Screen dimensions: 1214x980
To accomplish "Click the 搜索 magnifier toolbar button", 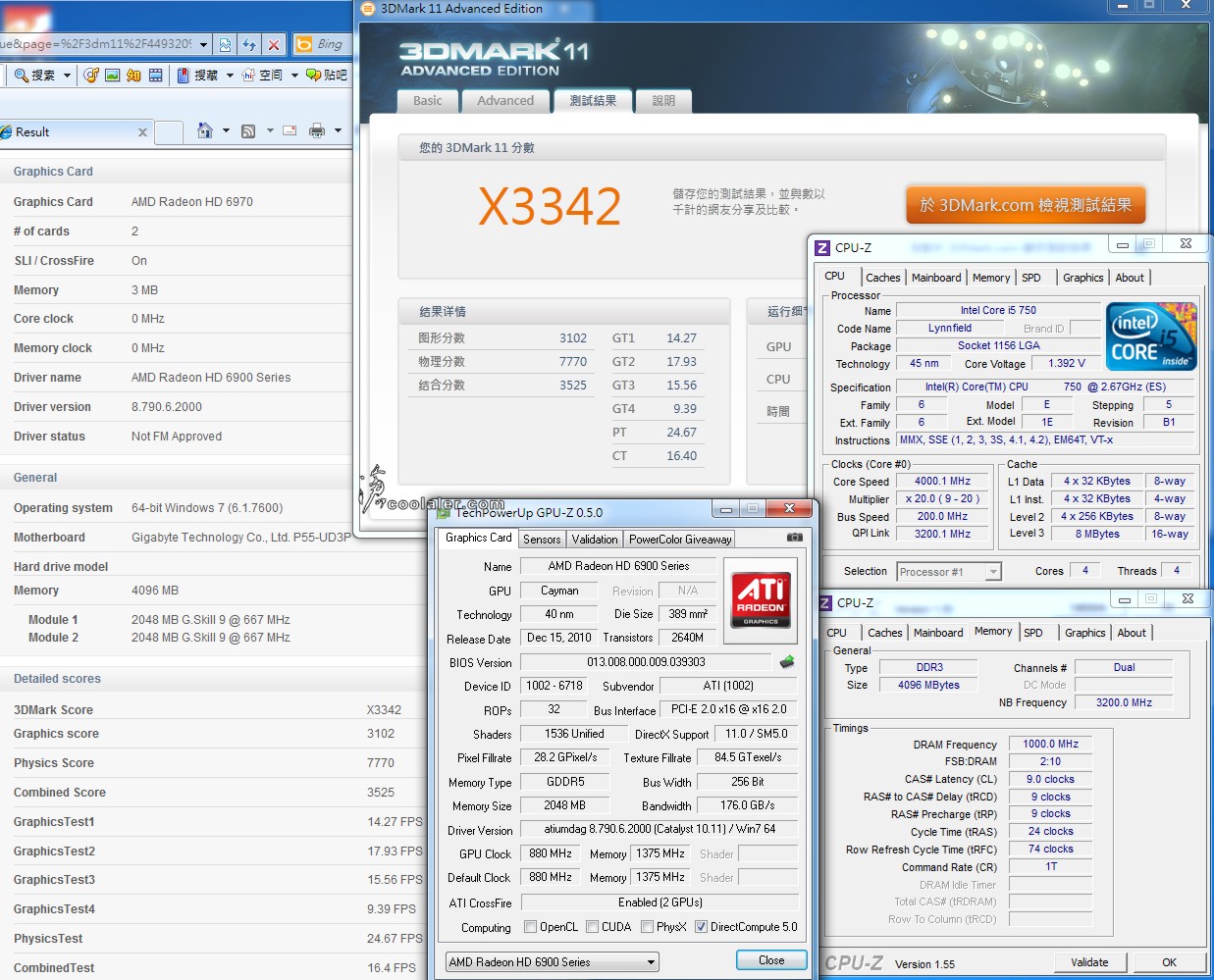I will pos(35,75).
